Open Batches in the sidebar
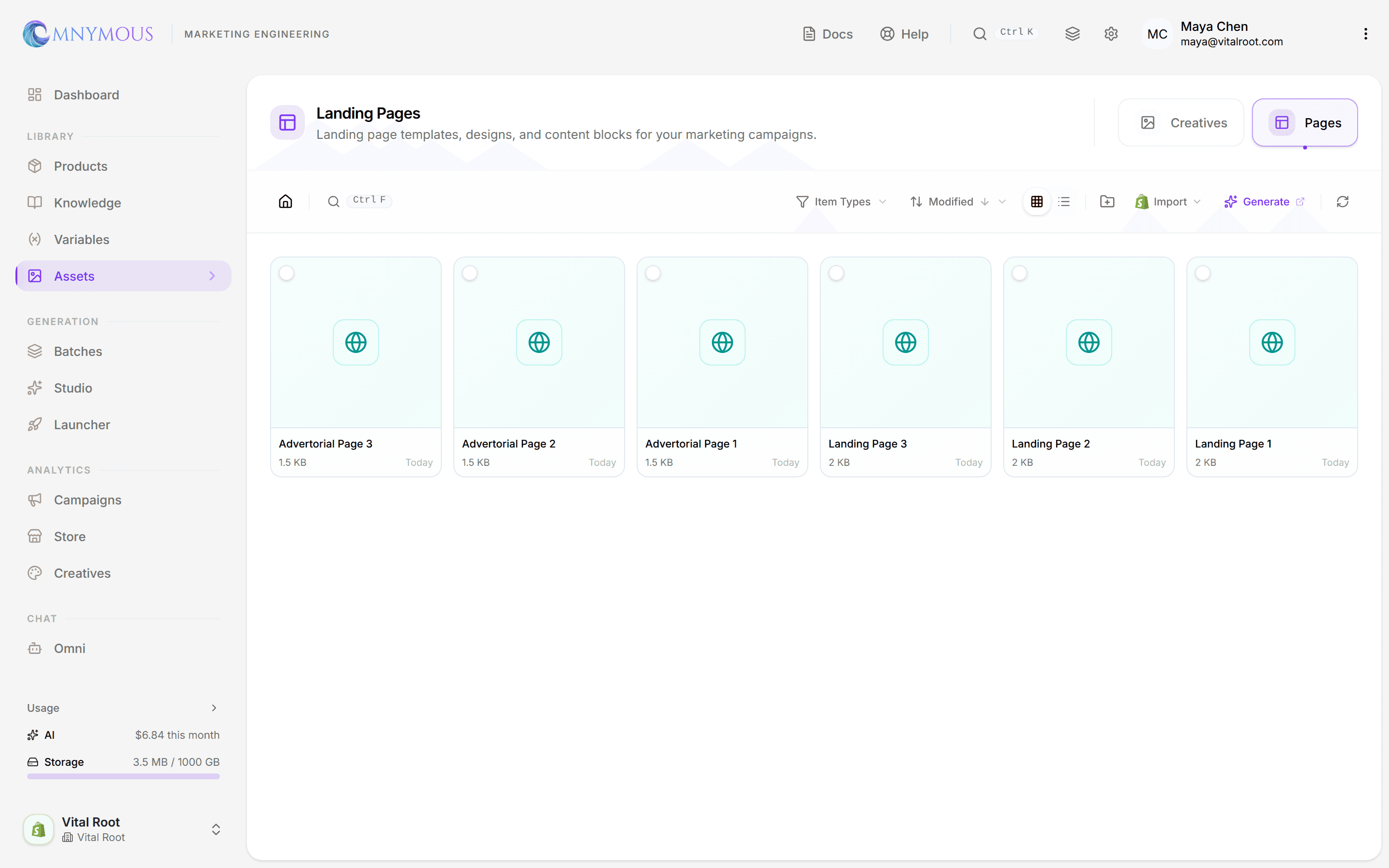This screenshot has height=868, width=1389. click(123, 352)
